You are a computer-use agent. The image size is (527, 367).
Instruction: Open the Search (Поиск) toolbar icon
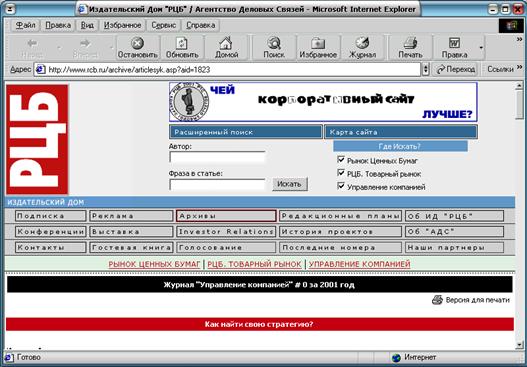click(274, 43)
